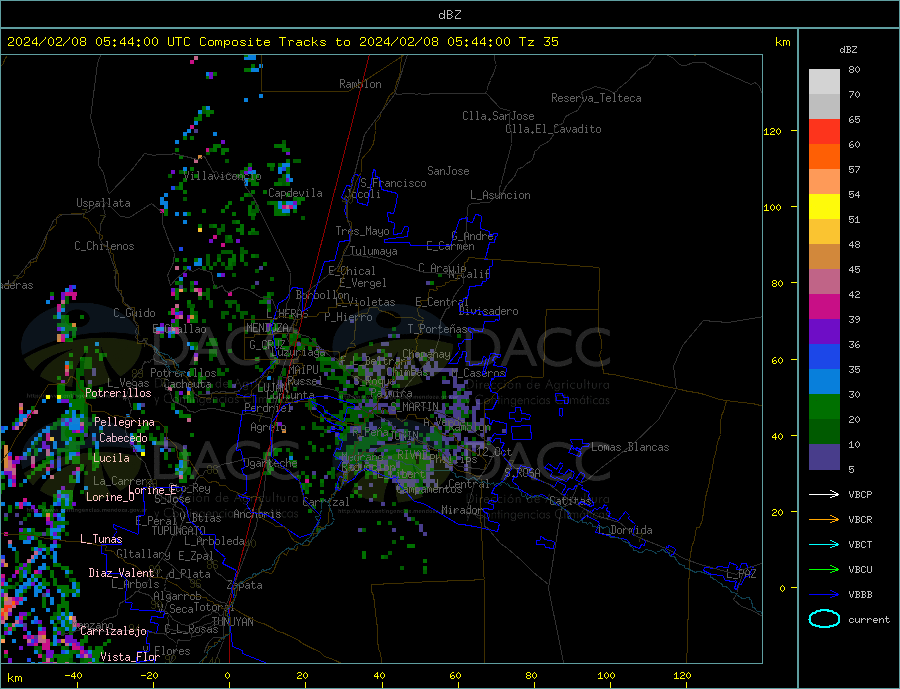Click the Lucila station label
The image size is (900, 689).
point(111,458)
